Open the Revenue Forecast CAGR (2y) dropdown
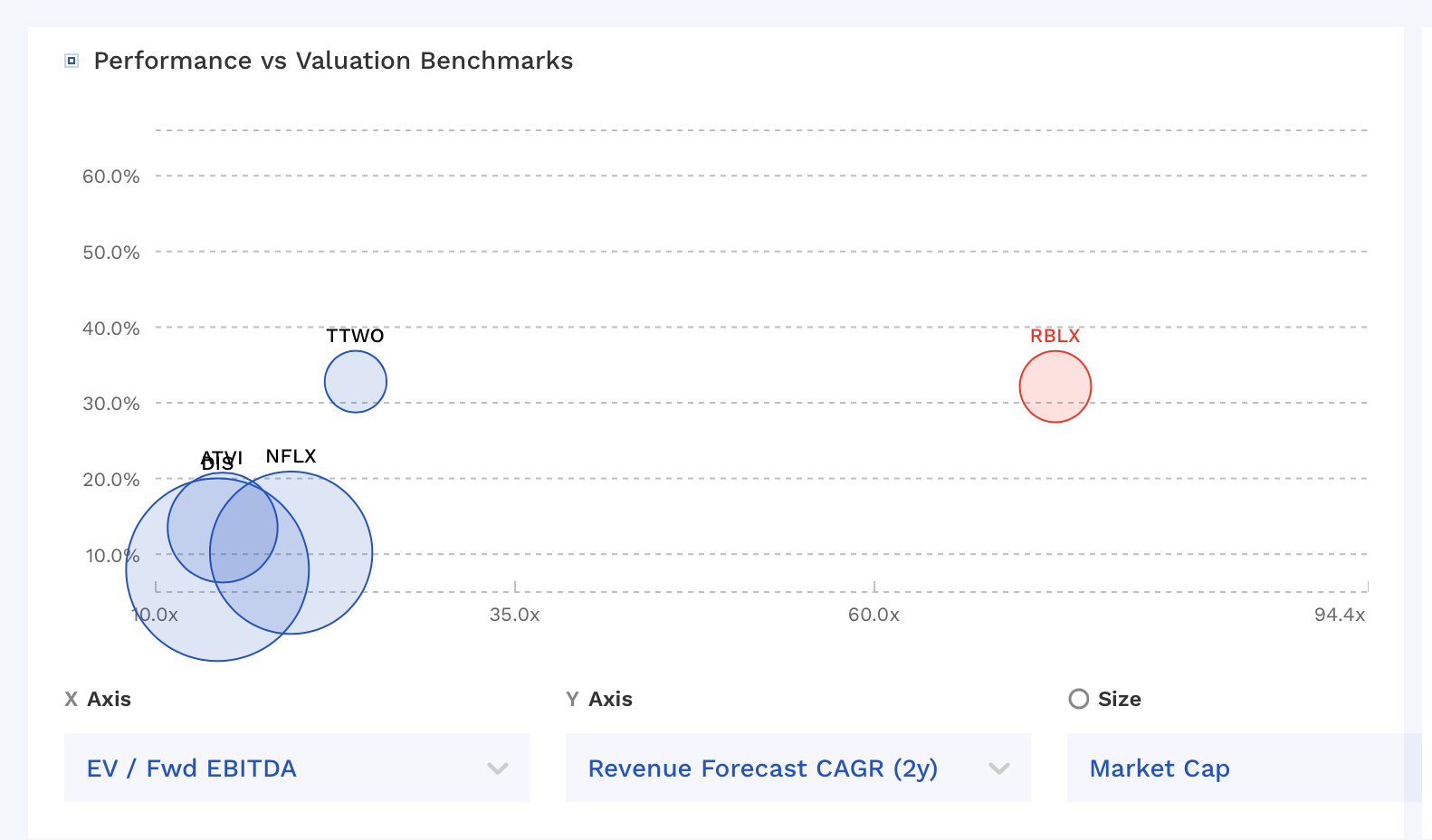 (x=798, y=768)
